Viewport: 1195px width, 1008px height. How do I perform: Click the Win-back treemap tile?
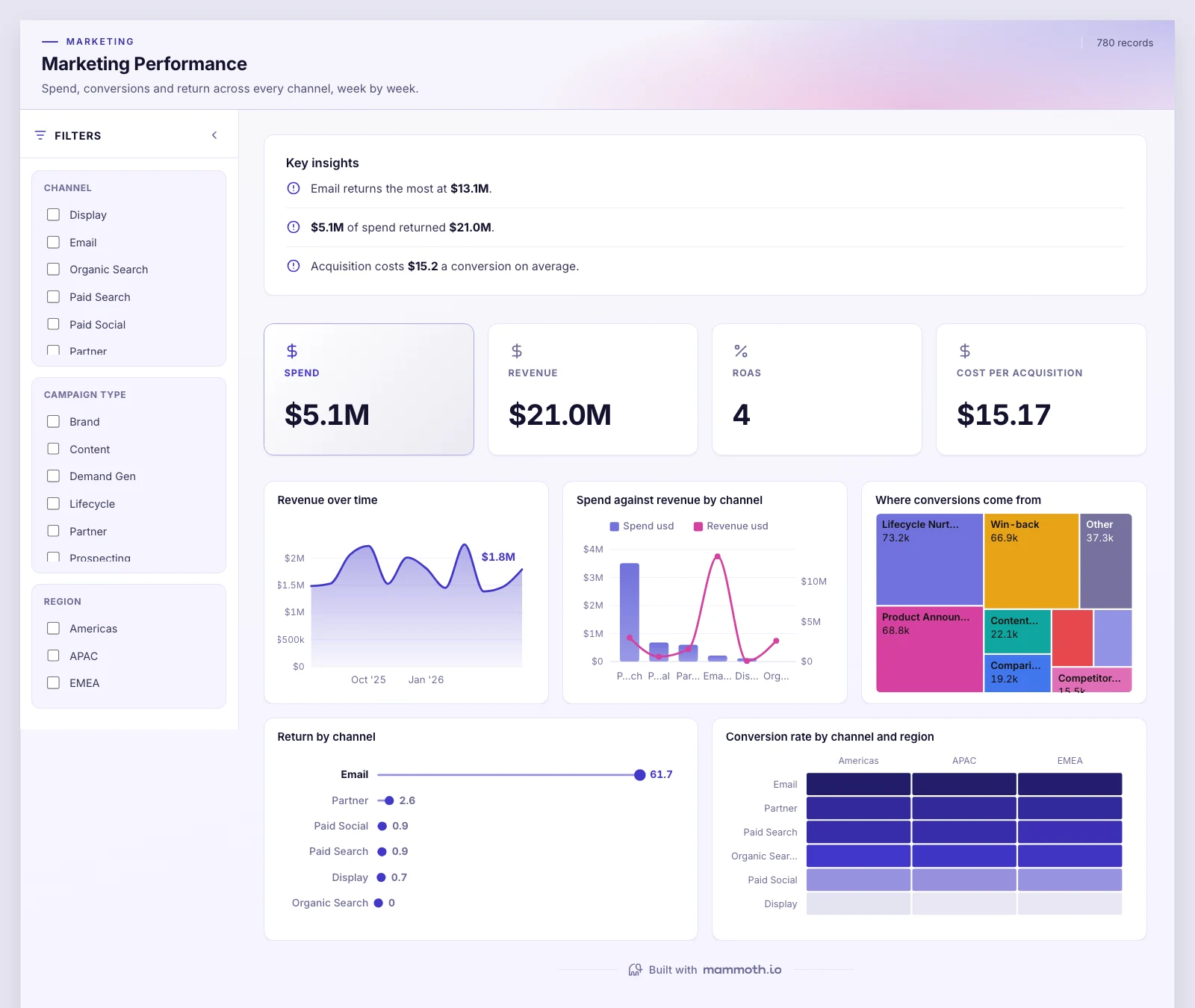coord(1031,561)
